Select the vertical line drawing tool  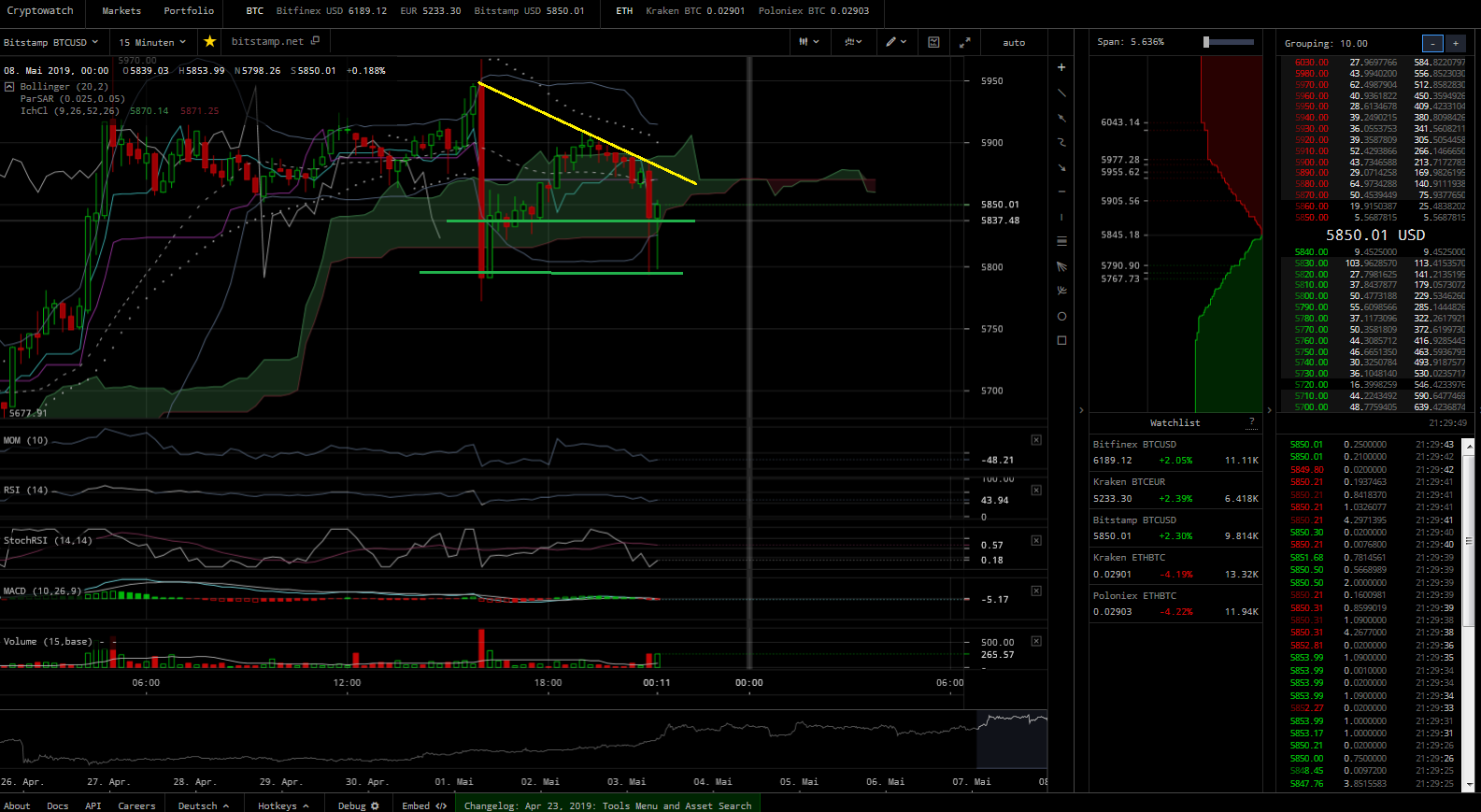coord(1061,217)
